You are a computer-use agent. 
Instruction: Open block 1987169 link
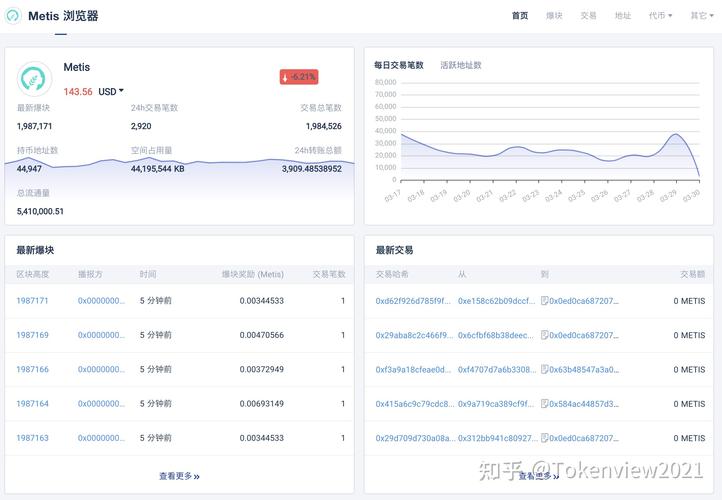[32, 335]
